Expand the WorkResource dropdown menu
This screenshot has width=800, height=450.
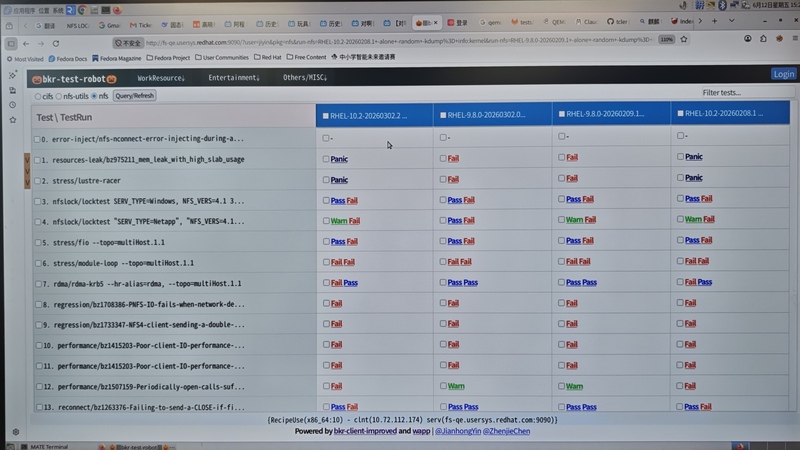[x=161, y=78]
